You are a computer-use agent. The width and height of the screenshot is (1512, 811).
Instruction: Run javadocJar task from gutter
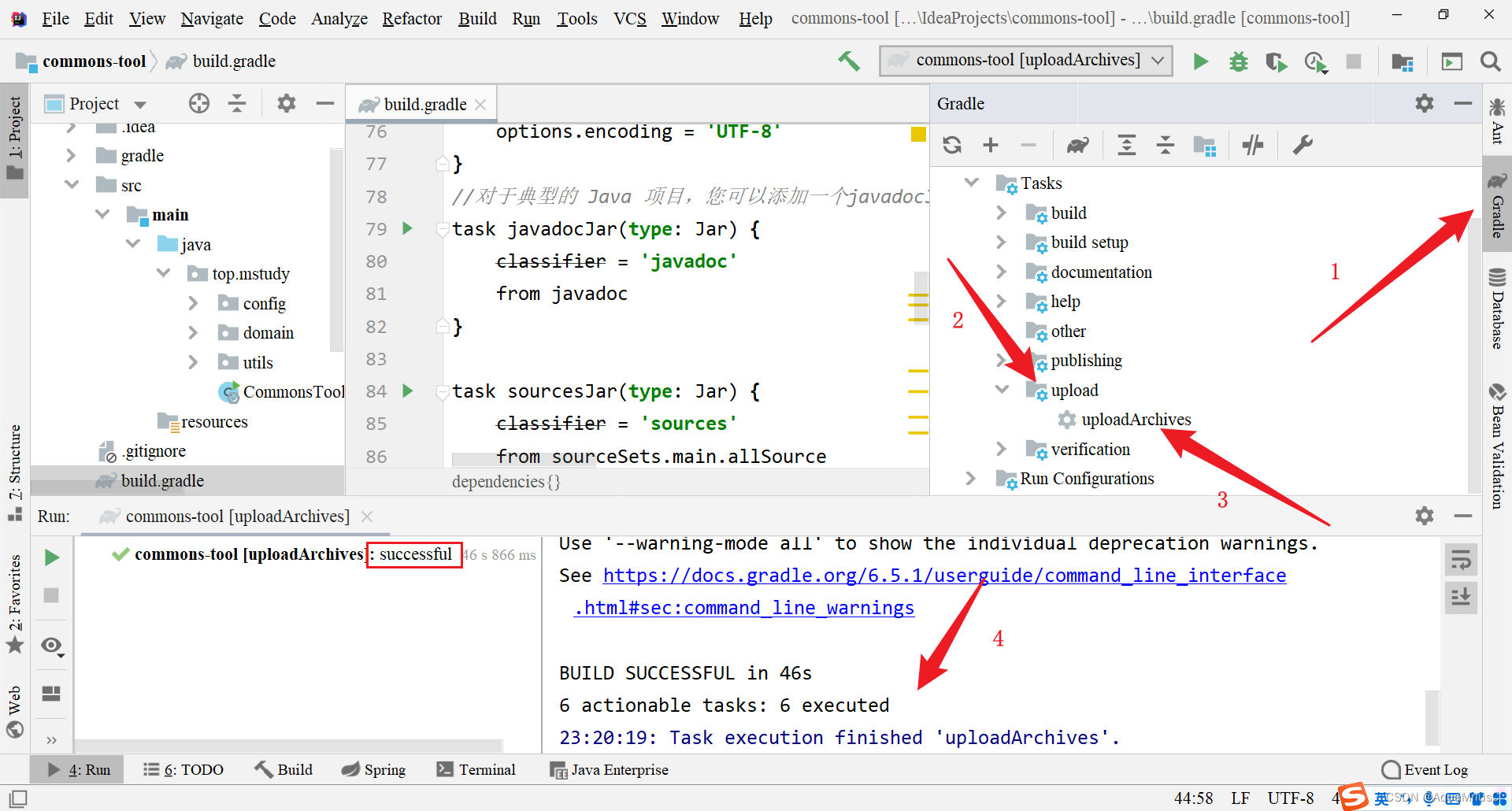point(408,228)
